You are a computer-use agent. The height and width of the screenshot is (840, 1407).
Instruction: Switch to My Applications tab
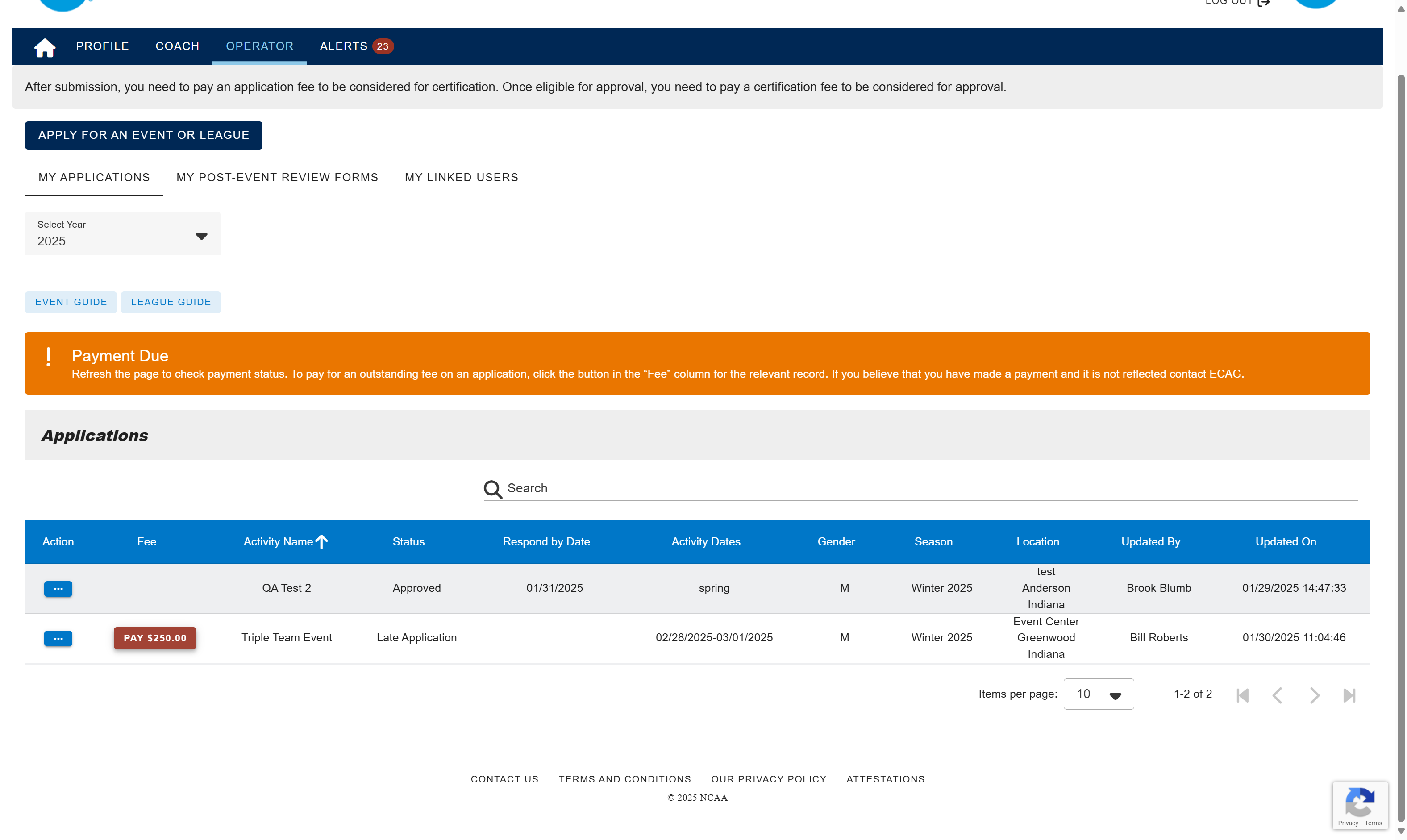(94, 178)
